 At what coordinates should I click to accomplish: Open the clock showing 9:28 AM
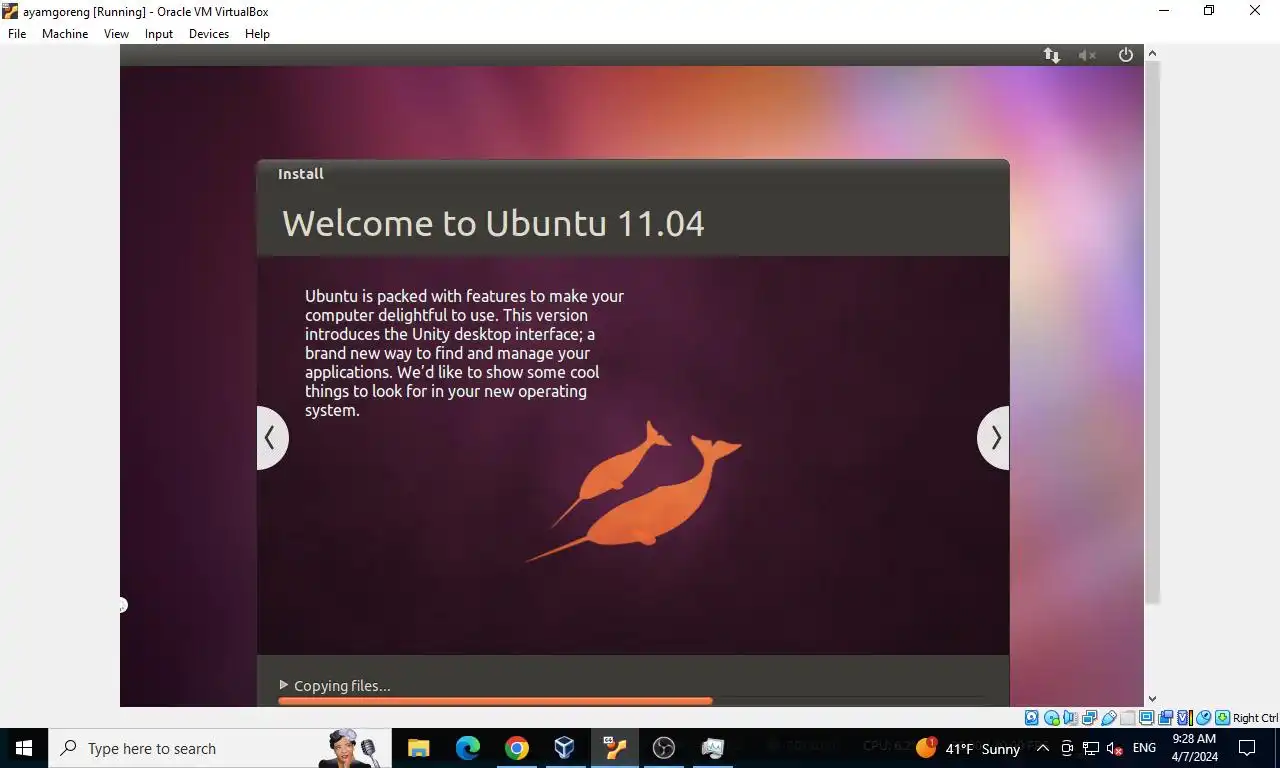coord(1194,748)
